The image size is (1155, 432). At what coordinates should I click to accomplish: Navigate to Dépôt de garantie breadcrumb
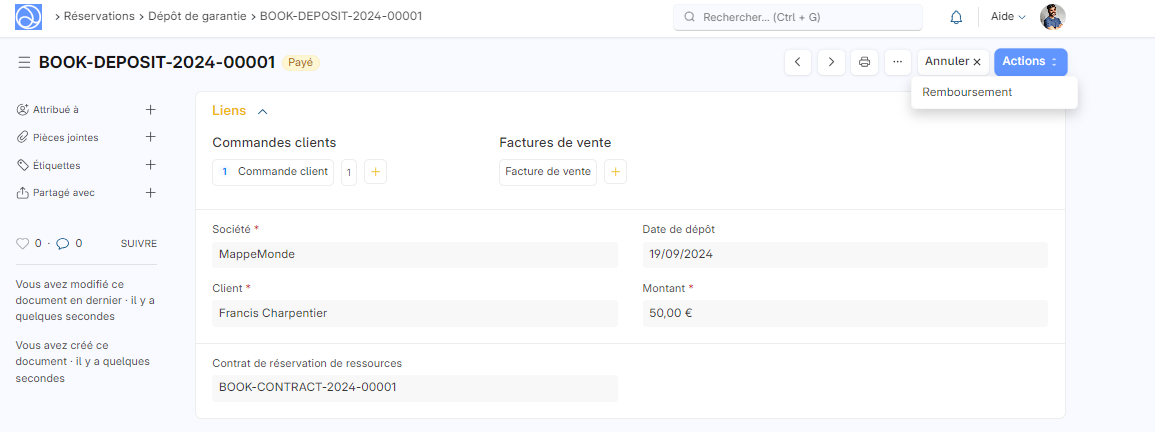197,17
